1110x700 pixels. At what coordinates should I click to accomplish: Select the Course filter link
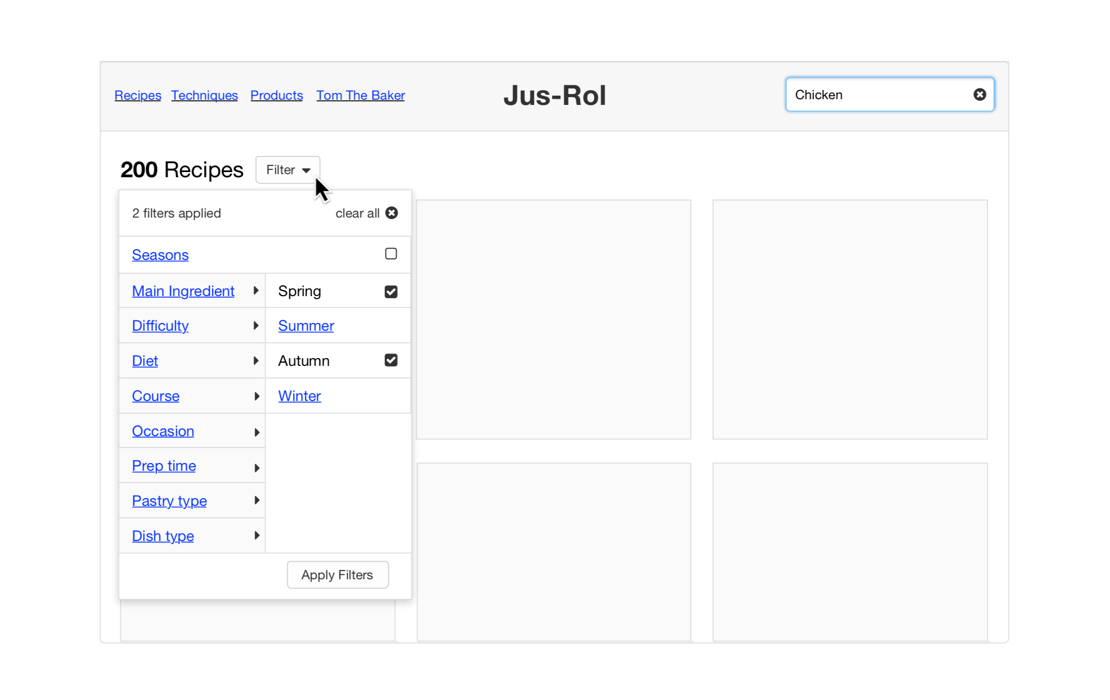pos(156,396)
